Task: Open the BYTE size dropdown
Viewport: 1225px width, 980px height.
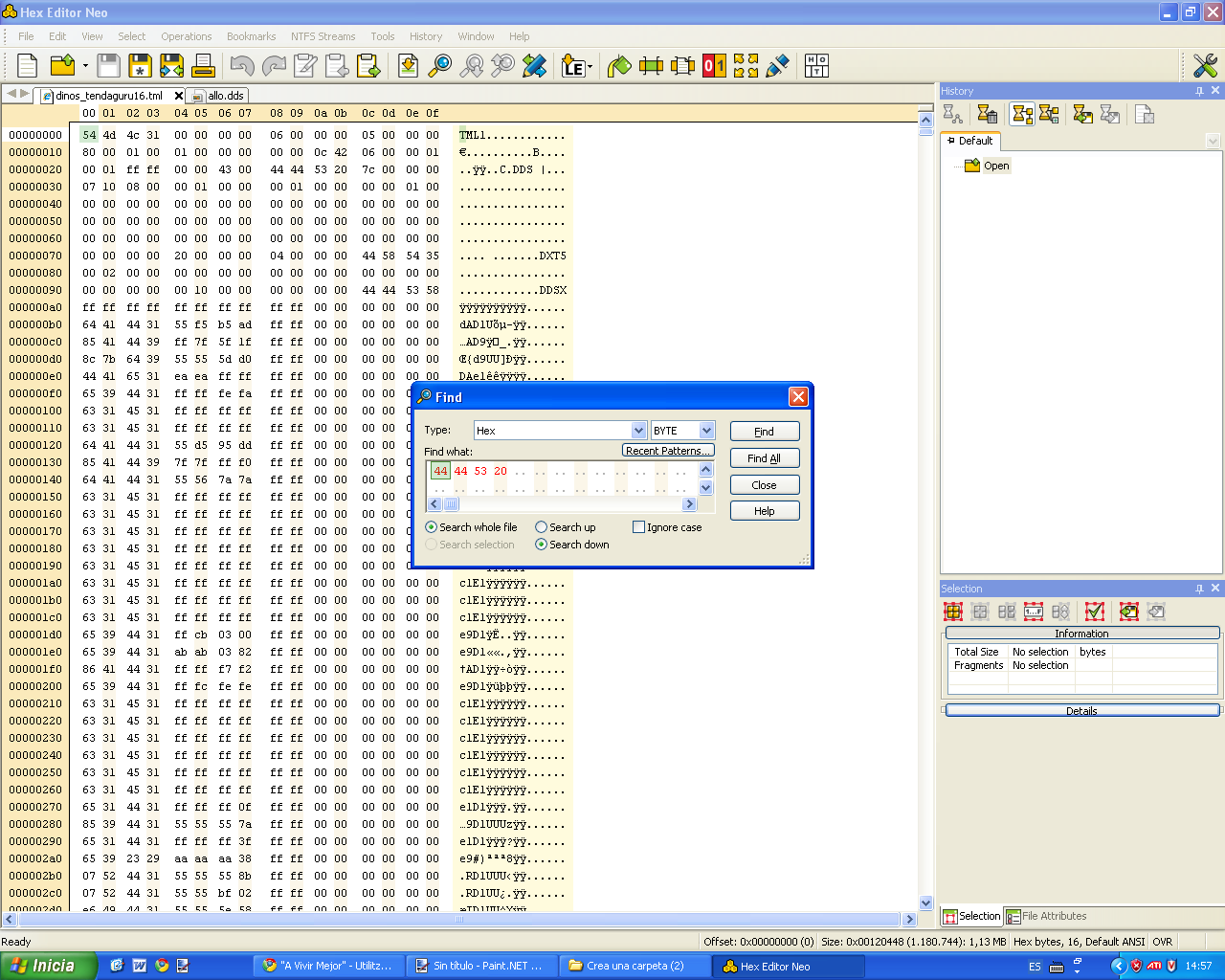Action: pyautogui.click(x=706, y=431)
